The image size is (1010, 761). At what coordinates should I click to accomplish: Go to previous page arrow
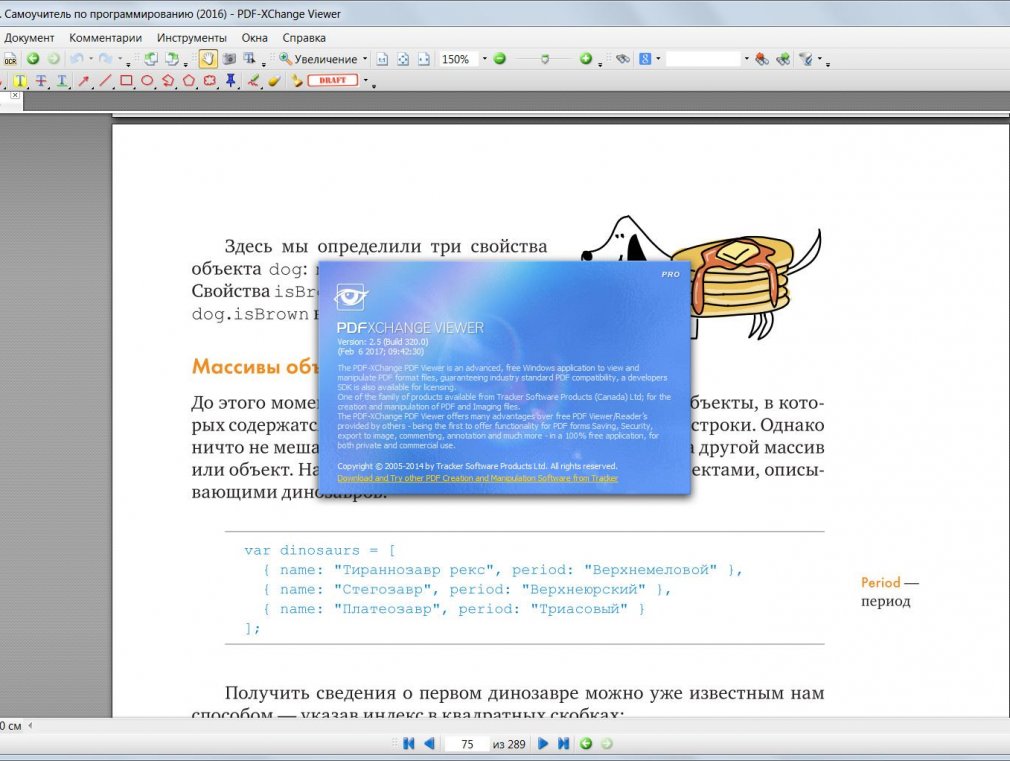point(430,744)
